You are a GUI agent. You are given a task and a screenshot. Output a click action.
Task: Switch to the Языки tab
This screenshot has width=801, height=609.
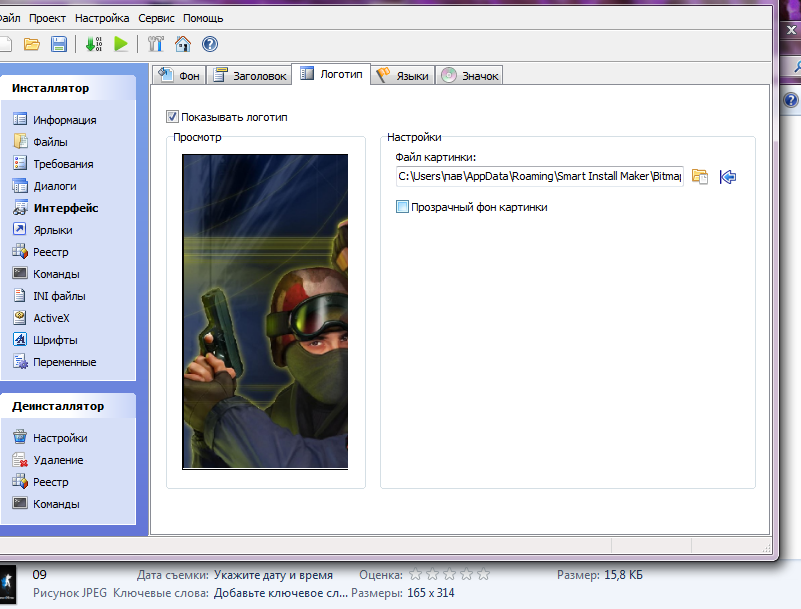tap(403, 76)
